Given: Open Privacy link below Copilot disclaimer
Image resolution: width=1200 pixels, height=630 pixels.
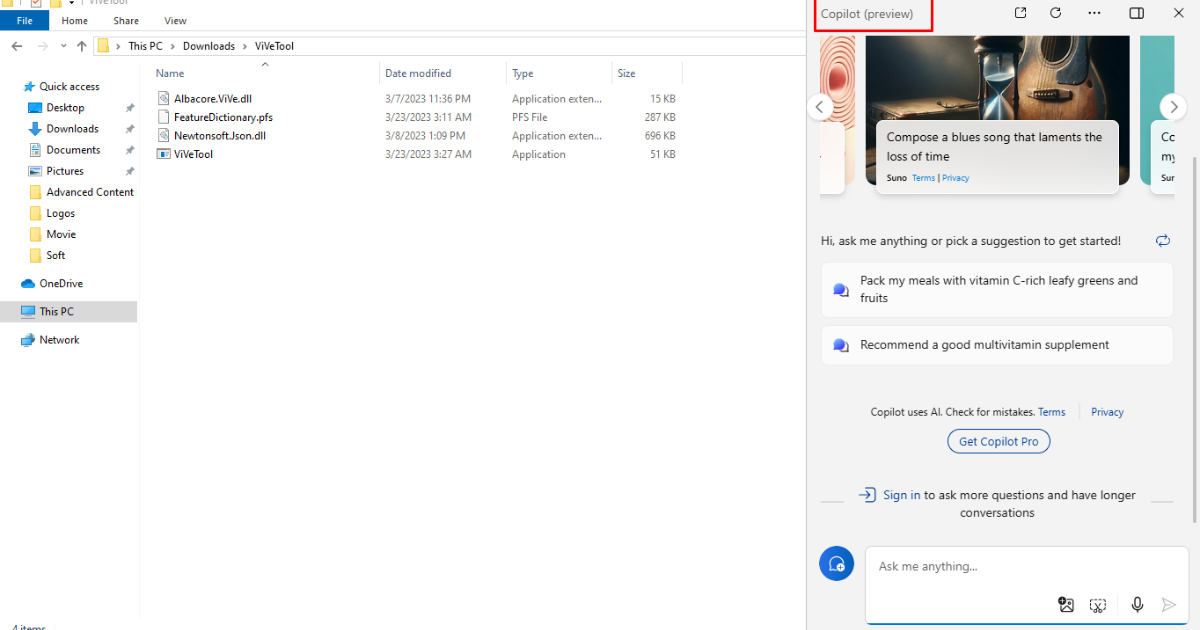Looking at the screenshot, I should [1107, 412].
